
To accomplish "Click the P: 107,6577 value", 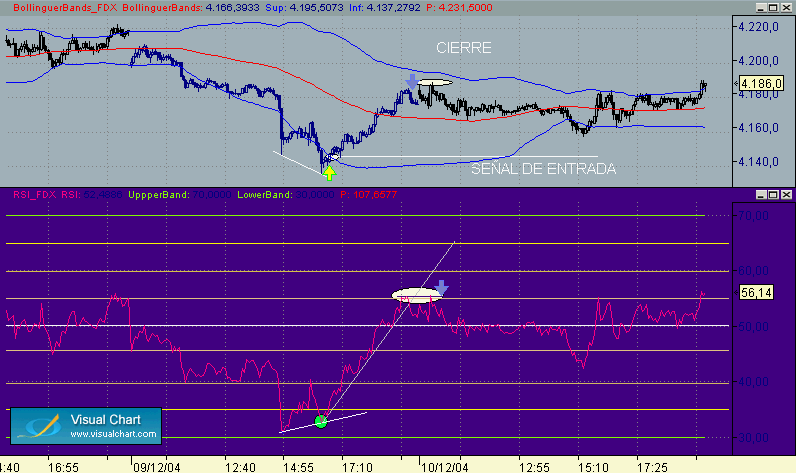I will click(x=369, y=195).
